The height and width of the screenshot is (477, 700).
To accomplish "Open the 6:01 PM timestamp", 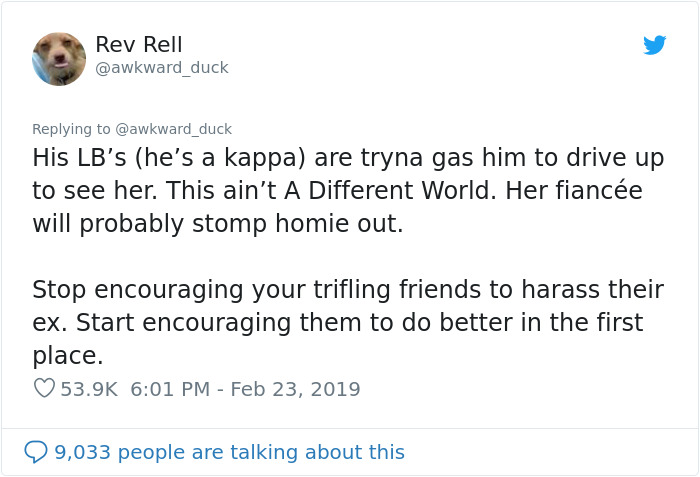I will [170, 389].
